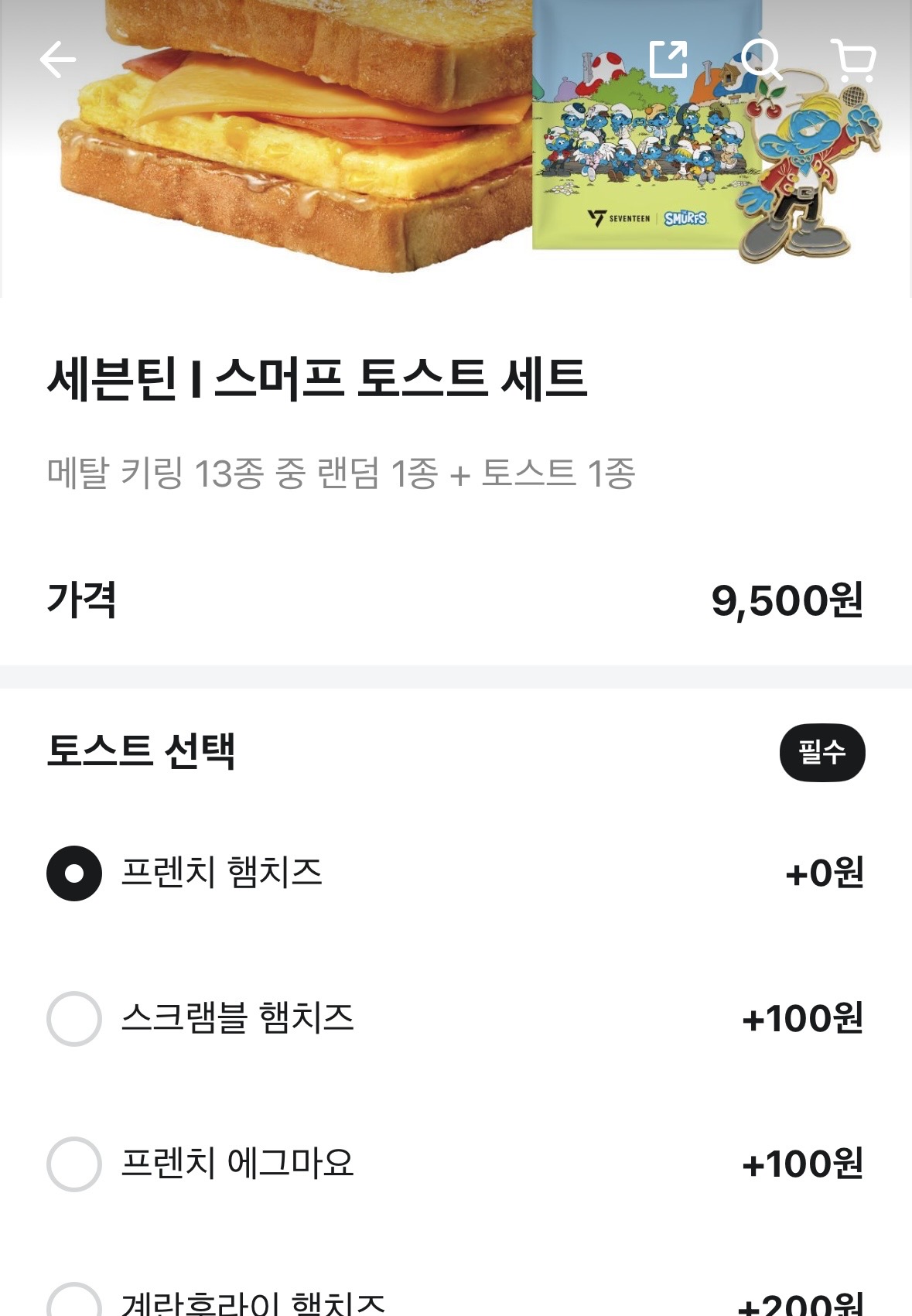Tap the 토스트 선택 section header
Screen dimensions: 912x1316
click(141, 751)
